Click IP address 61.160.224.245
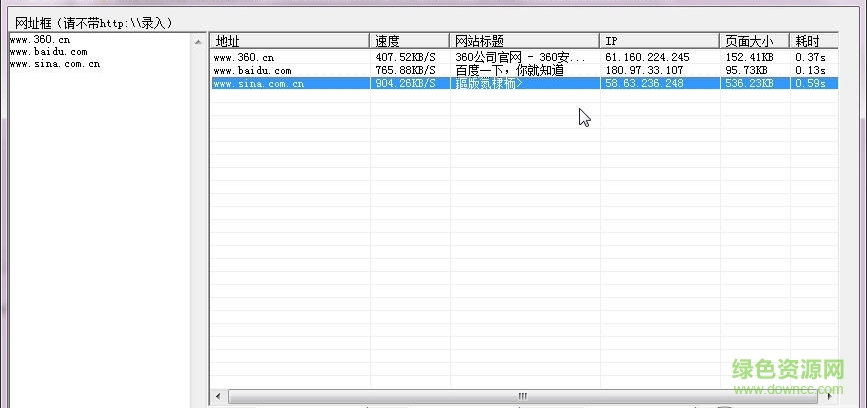867x408 pixels. pyautogui.click(x=647, y=57)
